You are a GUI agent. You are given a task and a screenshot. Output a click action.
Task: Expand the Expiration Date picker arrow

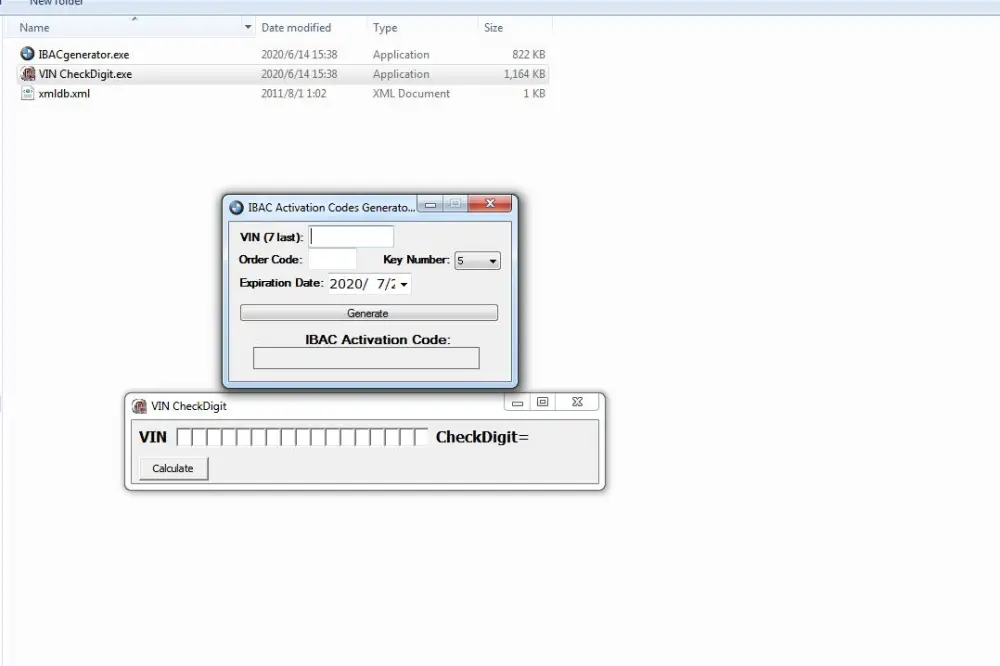(x=404, y=285)
